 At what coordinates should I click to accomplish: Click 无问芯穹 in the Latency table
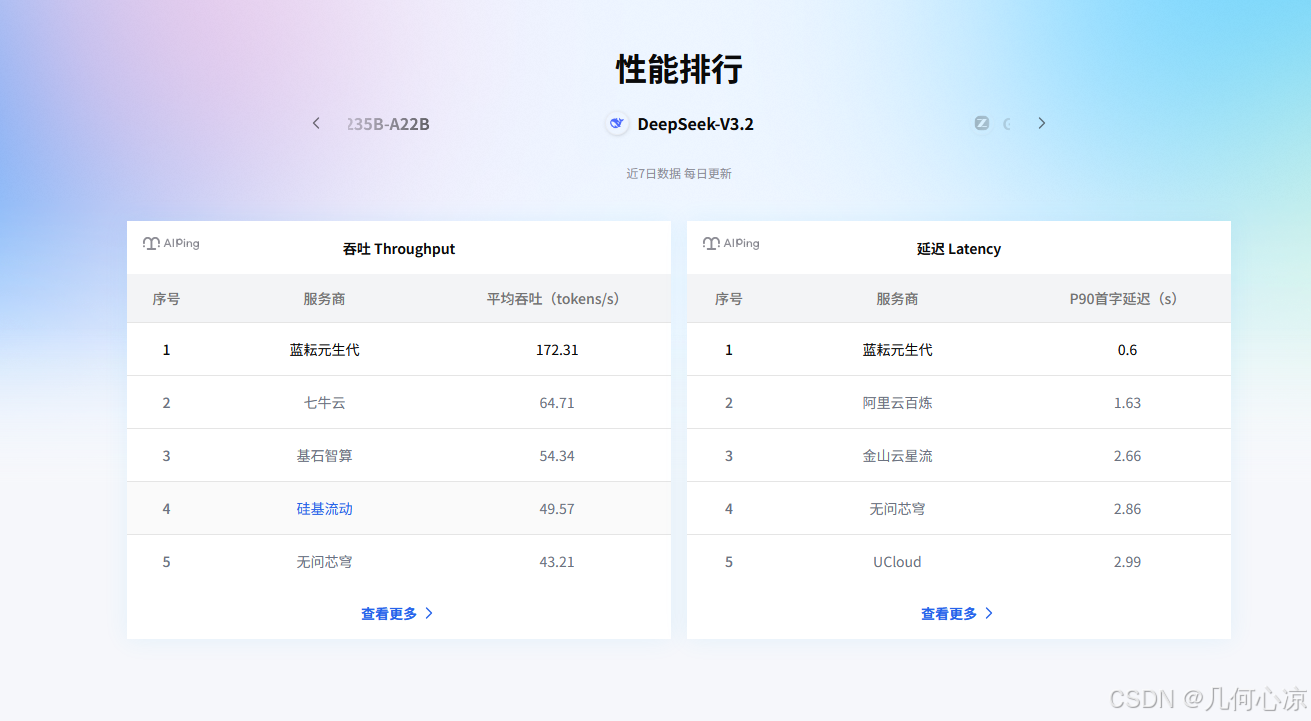pos(898,509)
